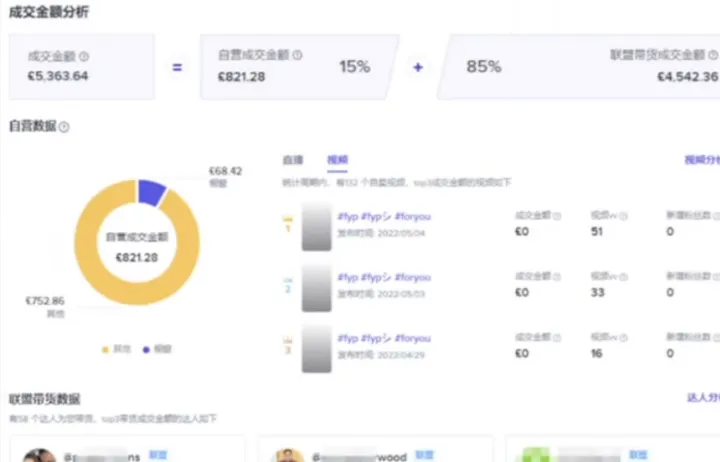This screenshot has height=462, width=720.
Task: Click 联盟 tag beside creator ending 'wood'
Action: pyautogui.click(x=424, y=455)
